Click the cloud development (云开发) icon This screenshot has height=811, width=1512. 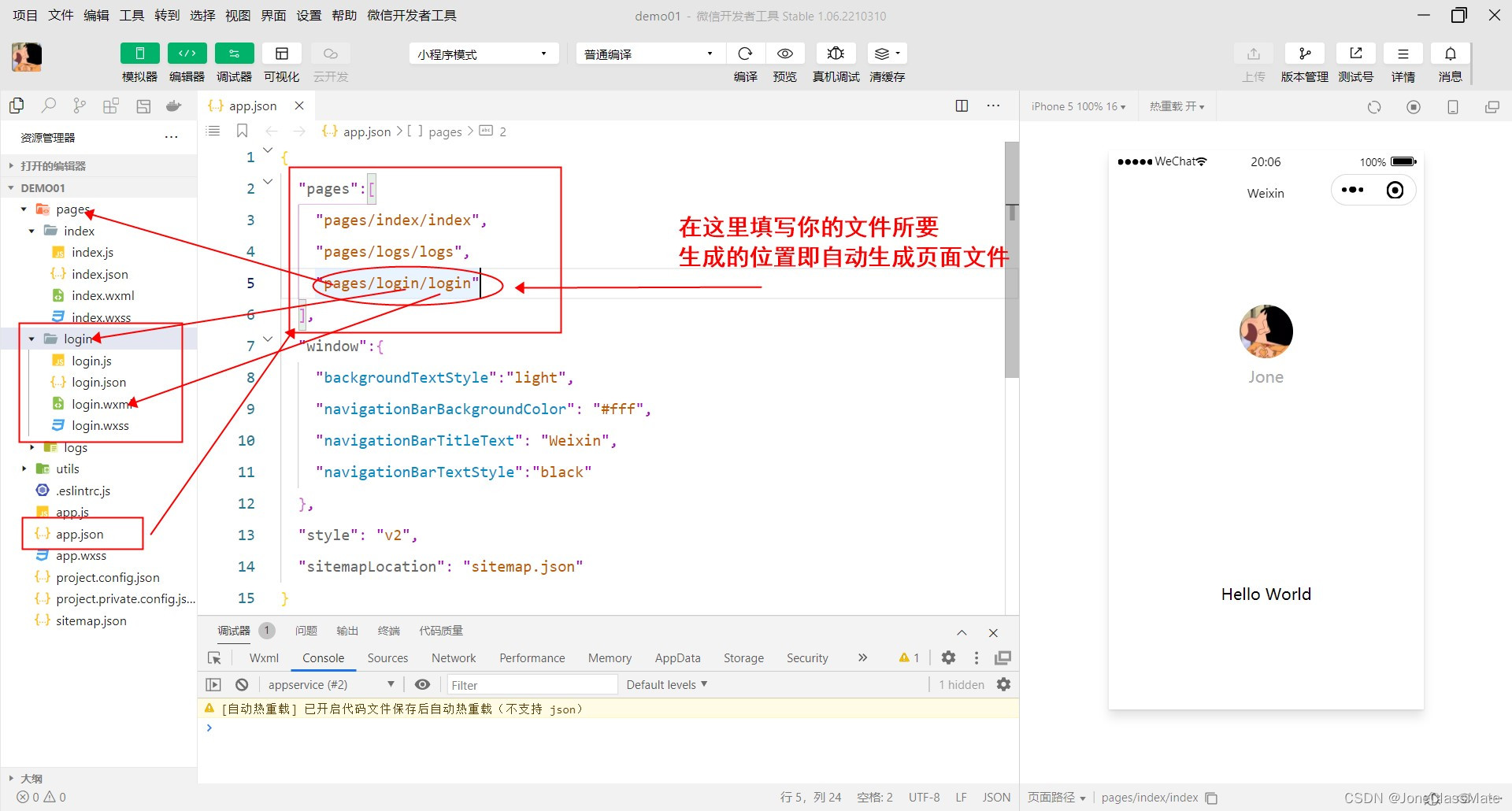(x=331, y=54)
